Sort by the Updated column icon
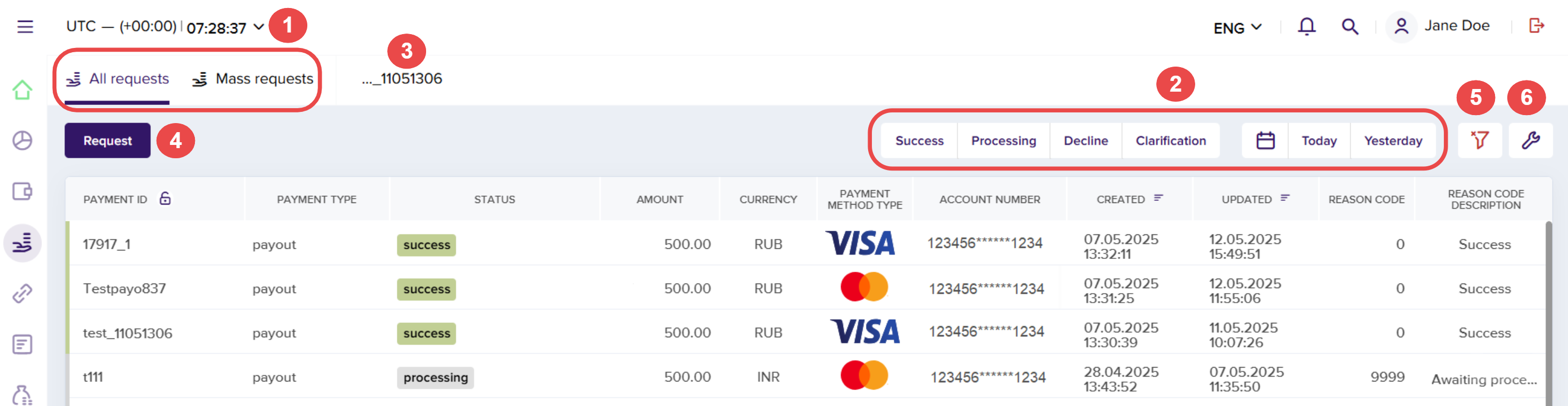This screenshot has width=1568, height=406. 1284,198
